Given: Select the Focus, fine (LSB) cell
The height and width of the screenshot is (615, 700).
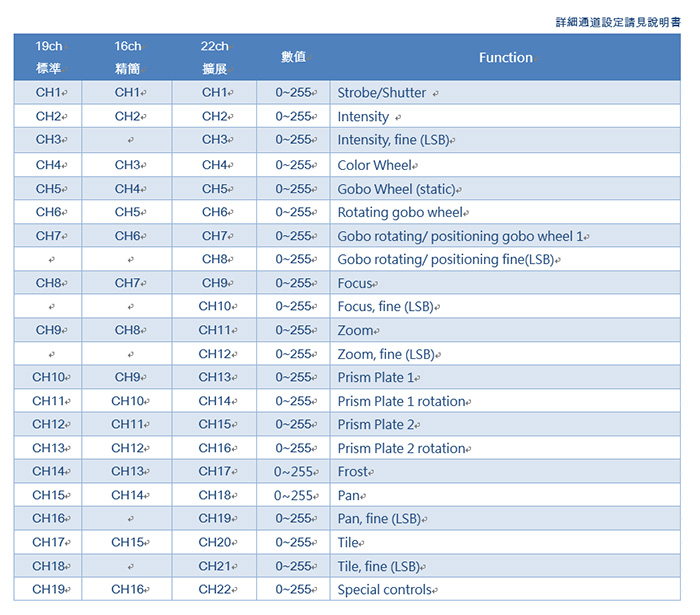Looking at the screenshot, I should pos(385,307).
